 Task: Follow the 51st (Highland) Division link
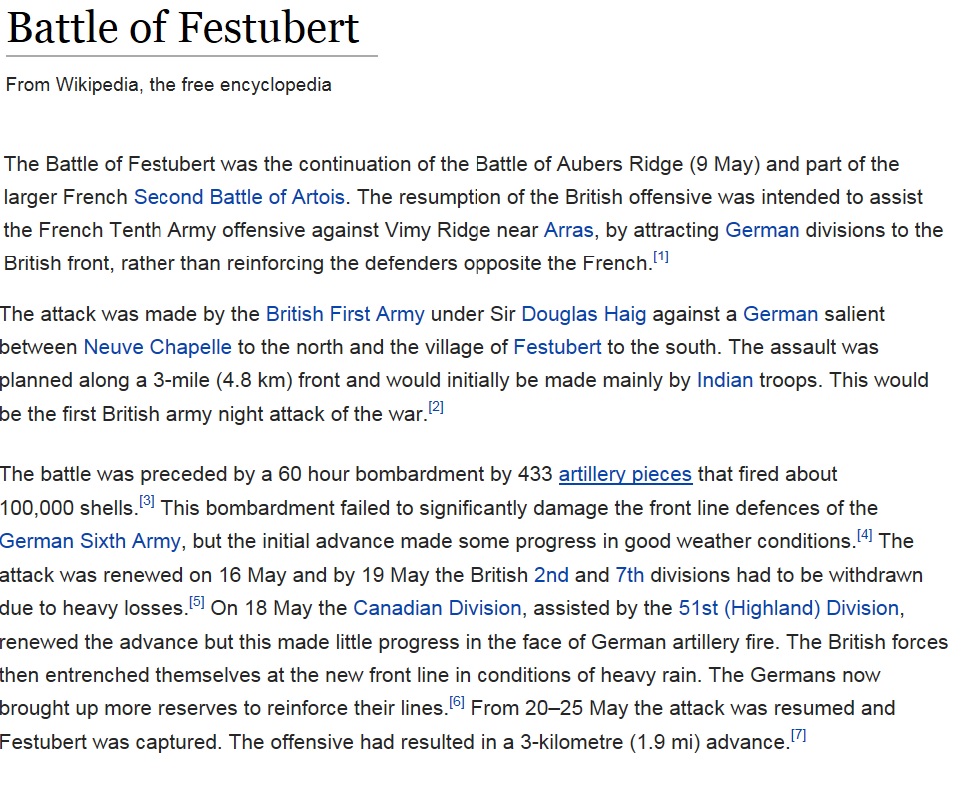pos(789,608)
